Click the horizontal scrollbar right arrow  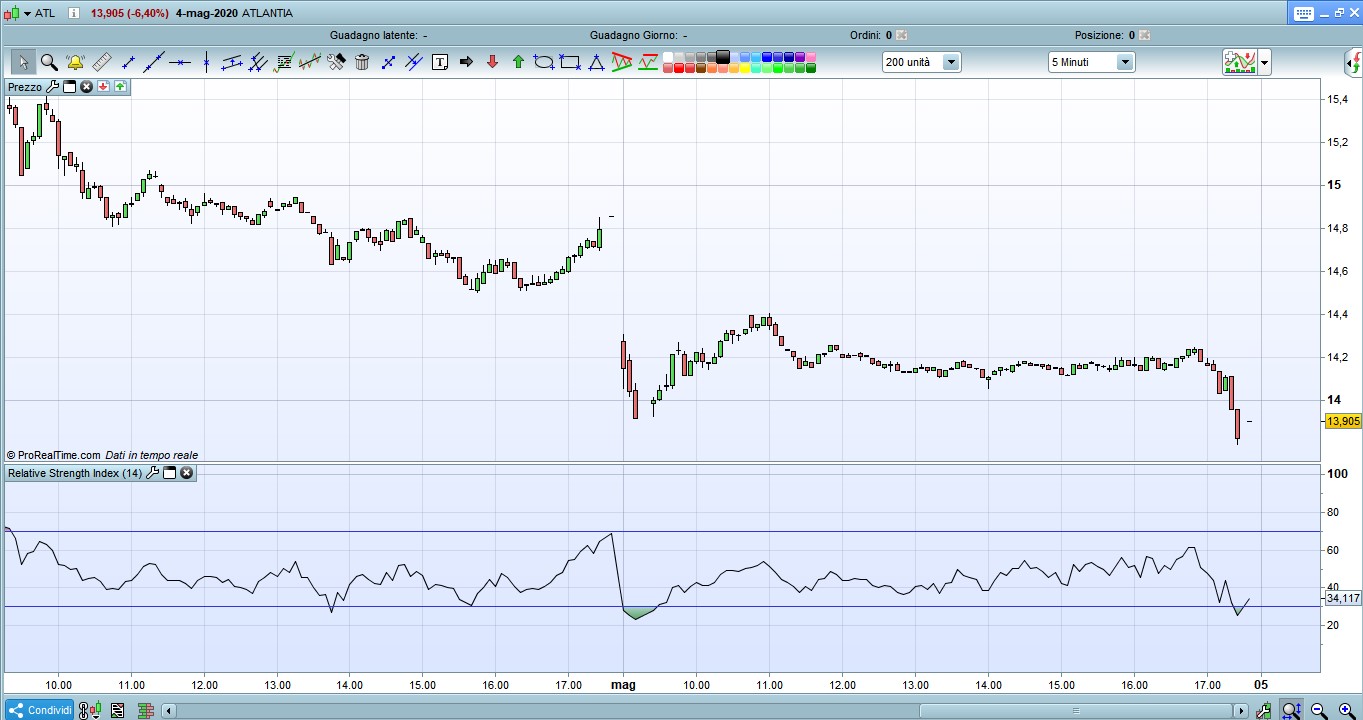(x=1241, y=711)
